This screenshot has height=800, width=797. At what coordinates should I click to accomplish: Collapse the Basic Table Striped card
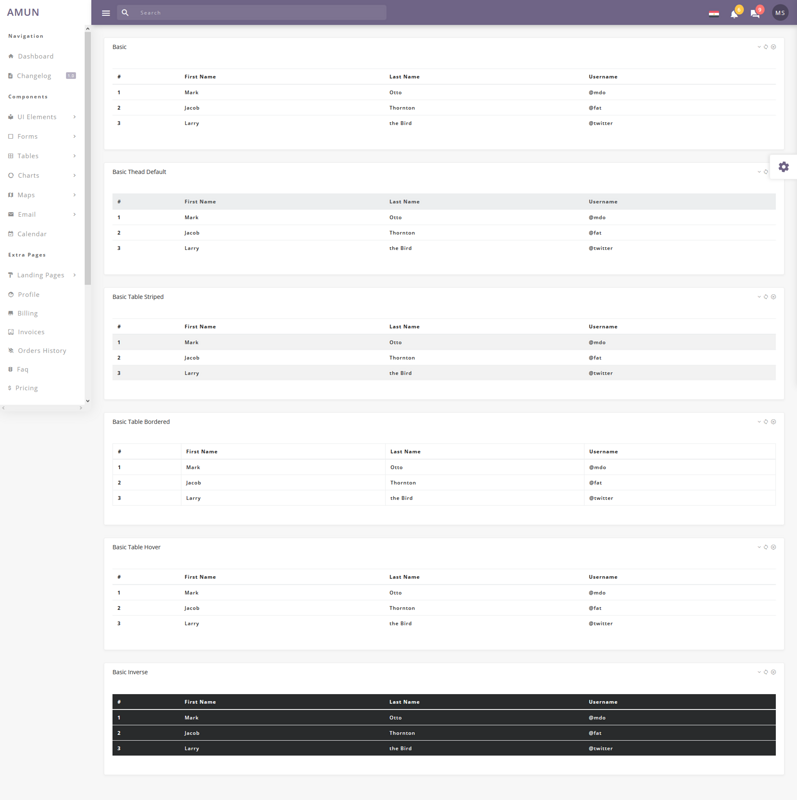pyautogui.click(x=759, y=297)
